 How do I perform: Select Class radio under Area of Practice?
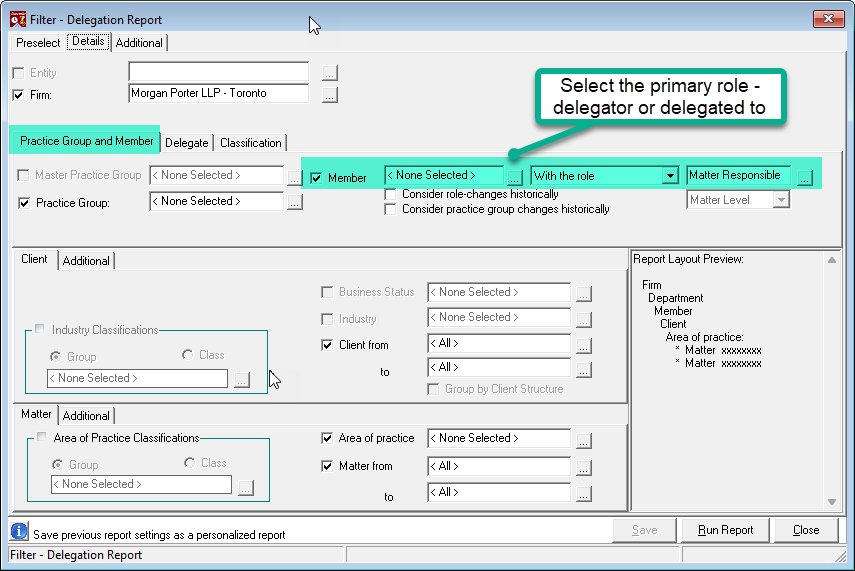pos(190,463)
